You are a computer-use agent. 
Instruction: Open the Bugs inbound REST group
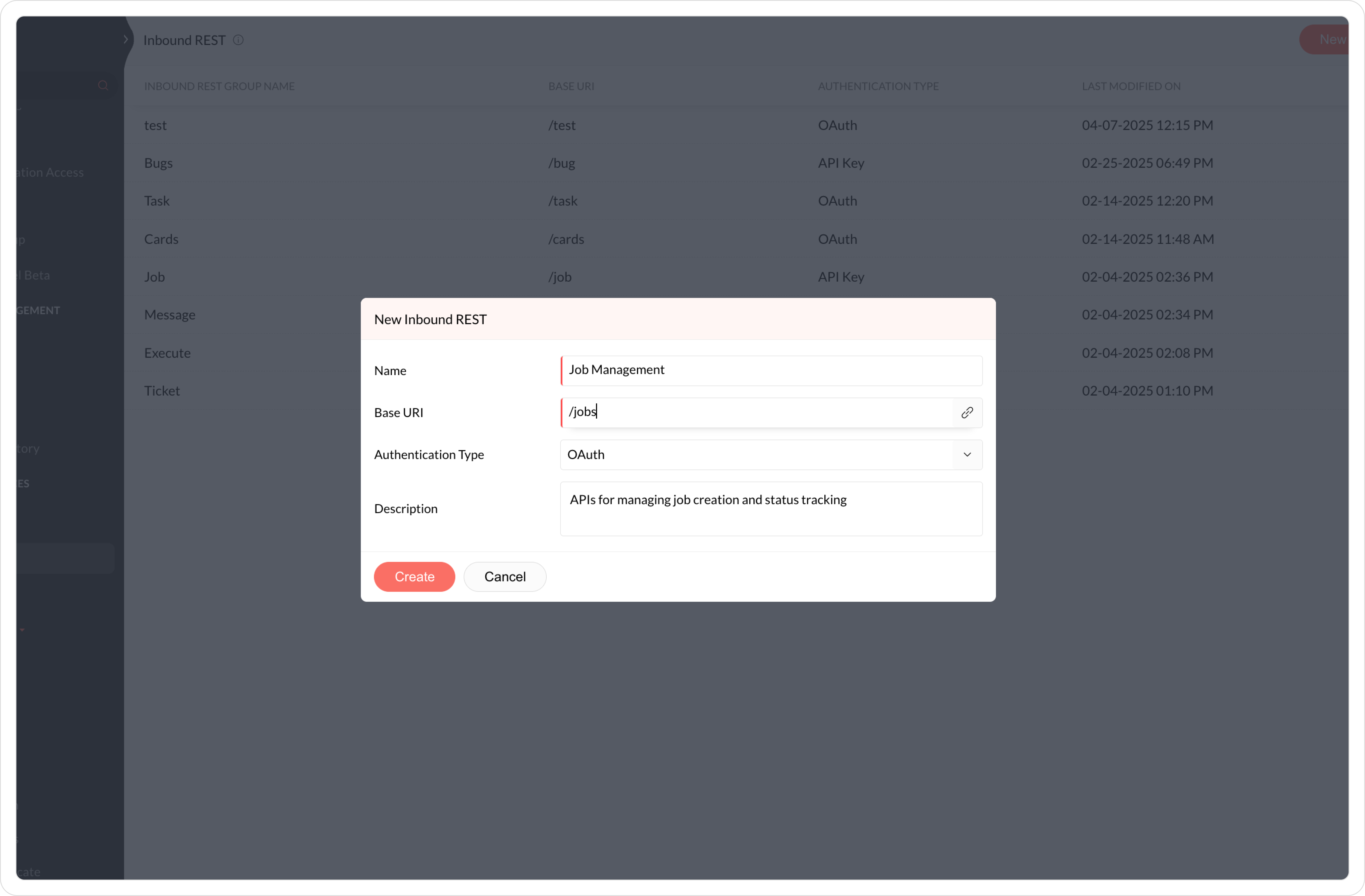tap(158, 163)
